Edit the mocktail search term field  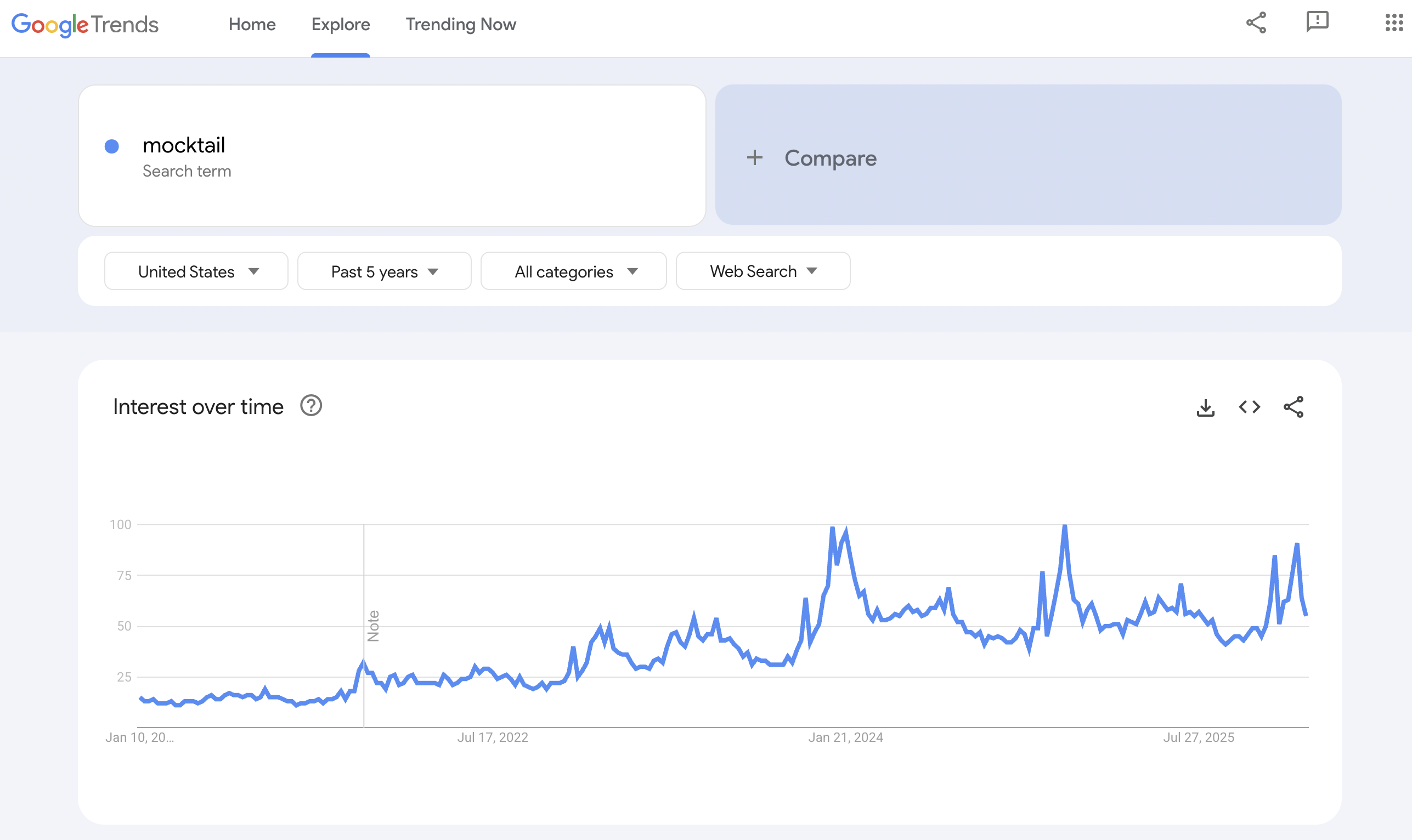pyautogui.click(x=184, y=145)
